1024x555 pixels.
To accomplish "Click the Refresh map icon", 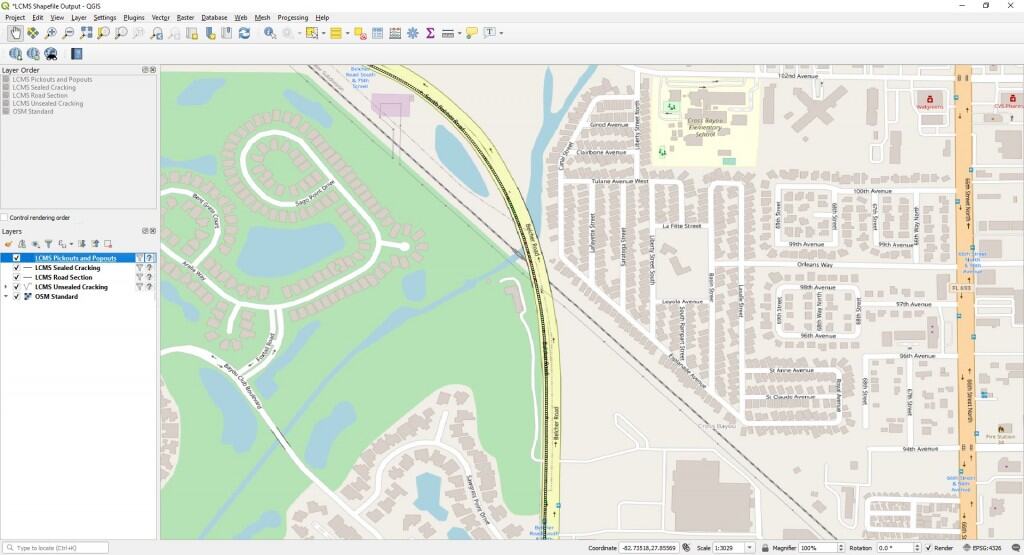I will pyautogui.click(x=244, y=33).
